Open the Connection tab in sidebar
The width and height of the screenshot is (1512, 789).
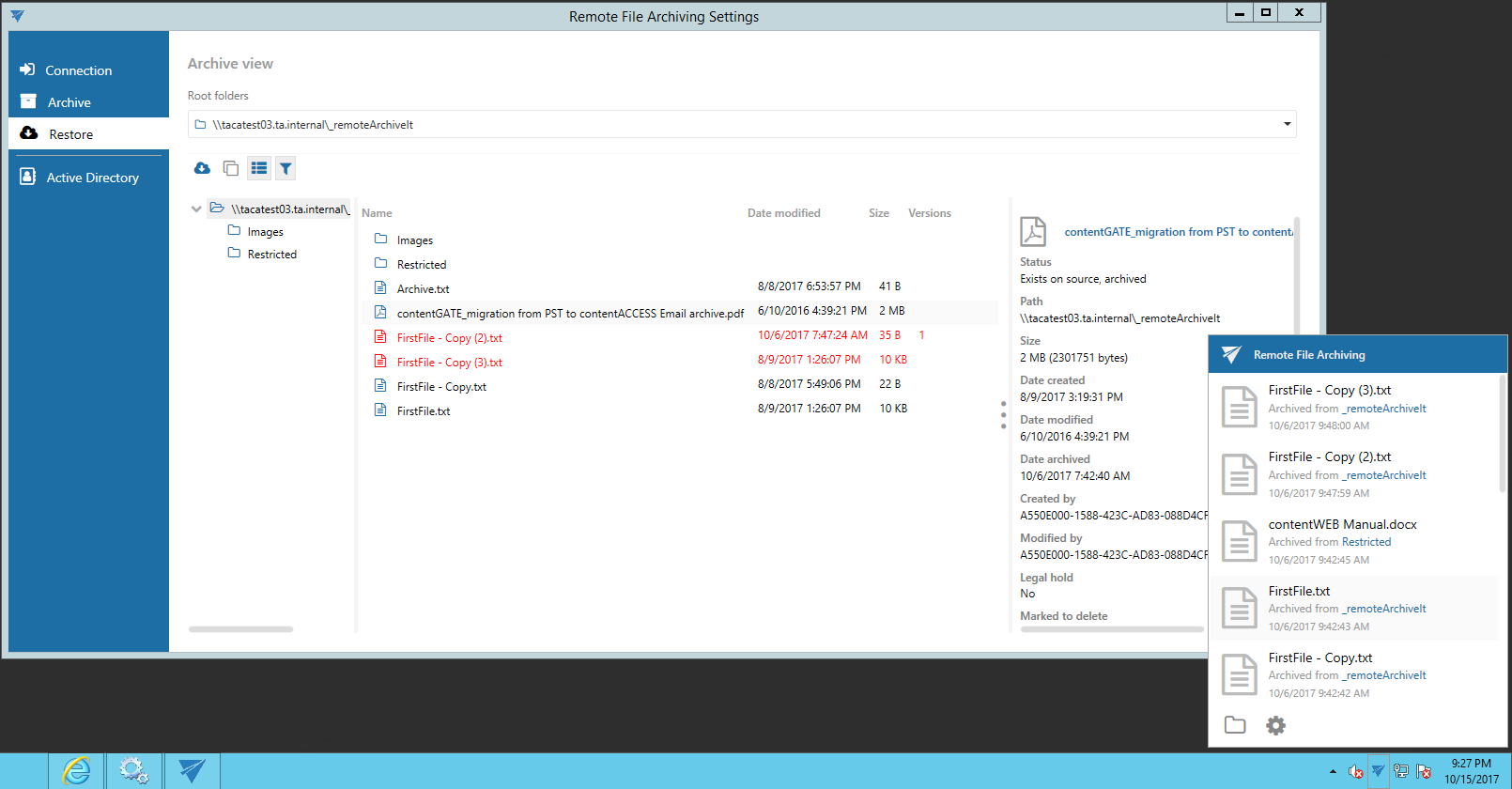[x=78, y=70]
